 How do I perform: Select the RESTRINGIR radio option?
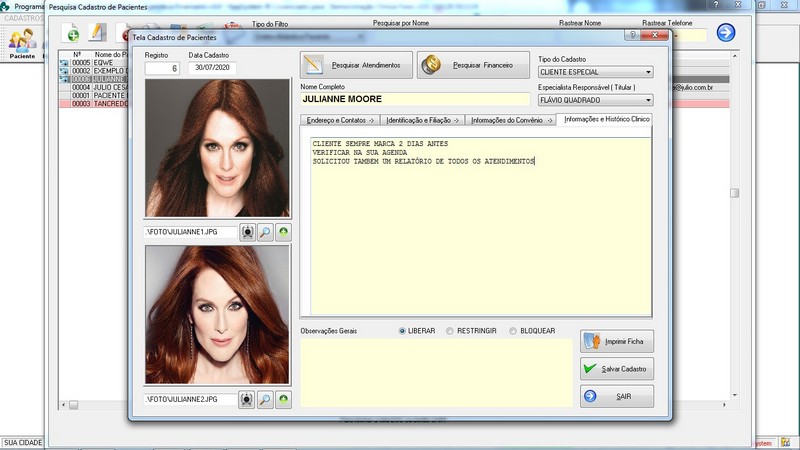pos(449,331)
